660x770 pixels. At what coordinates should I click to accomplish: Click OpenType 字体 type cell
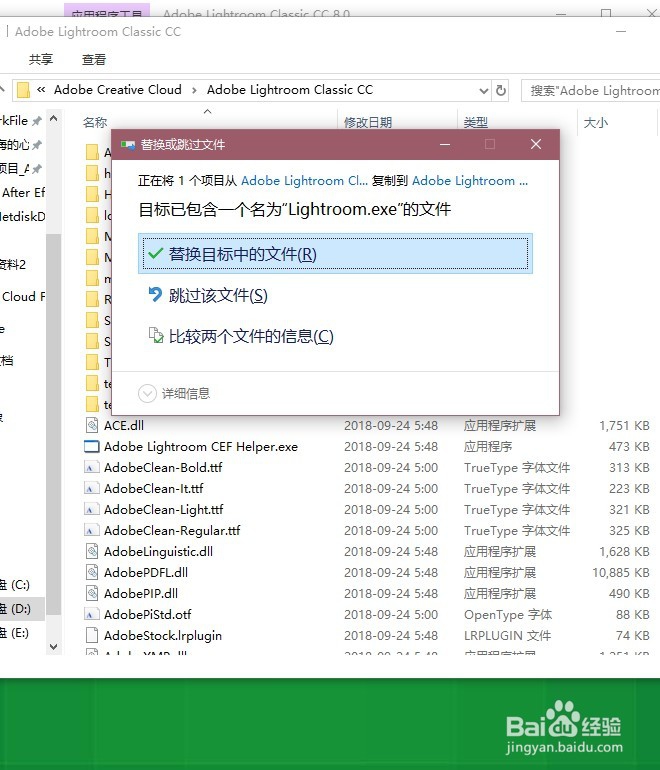[x=508, y=615]
